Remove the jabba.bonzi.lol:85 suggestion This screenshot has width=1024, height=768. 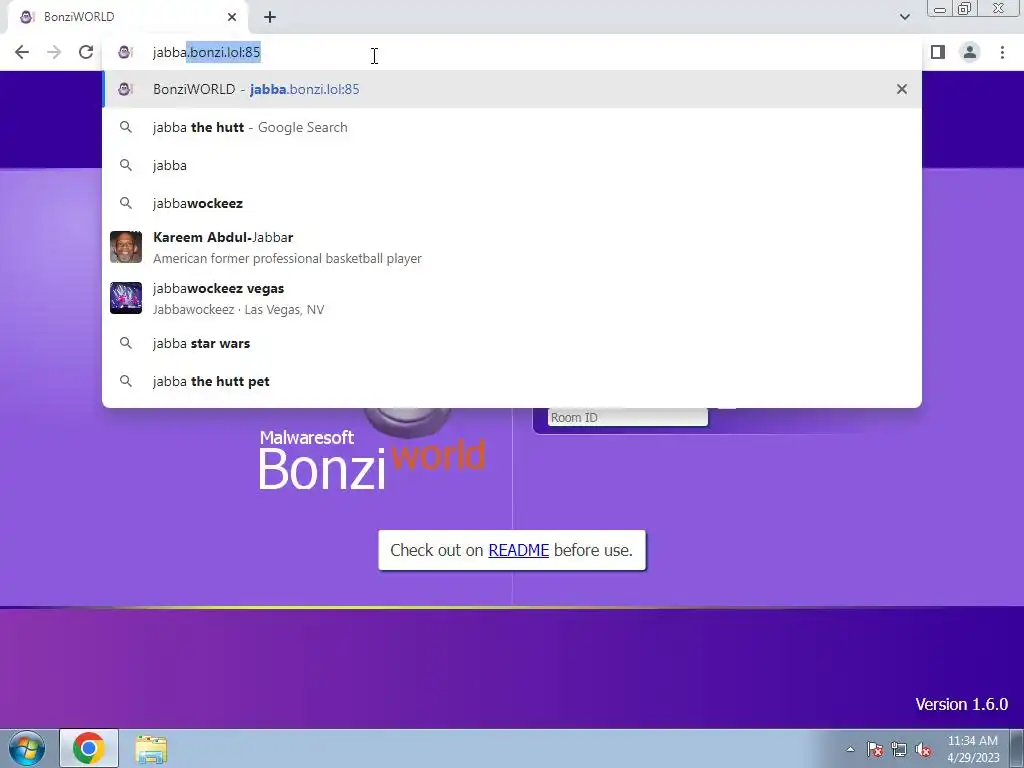tap(902, 89)
